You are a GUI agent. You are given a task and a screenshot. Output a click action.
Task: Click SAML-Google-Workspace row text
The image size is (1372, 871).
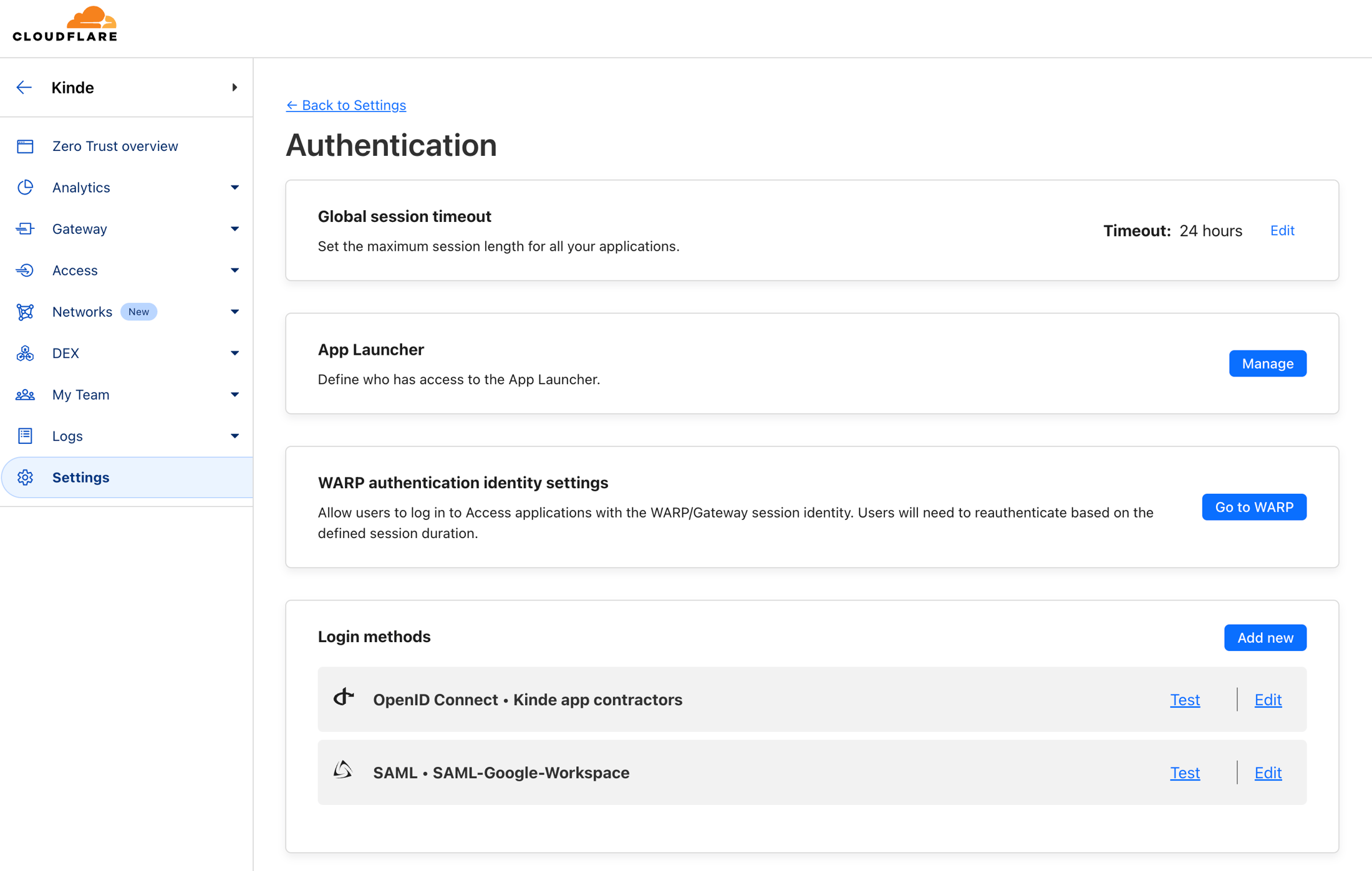click(501, 772)
